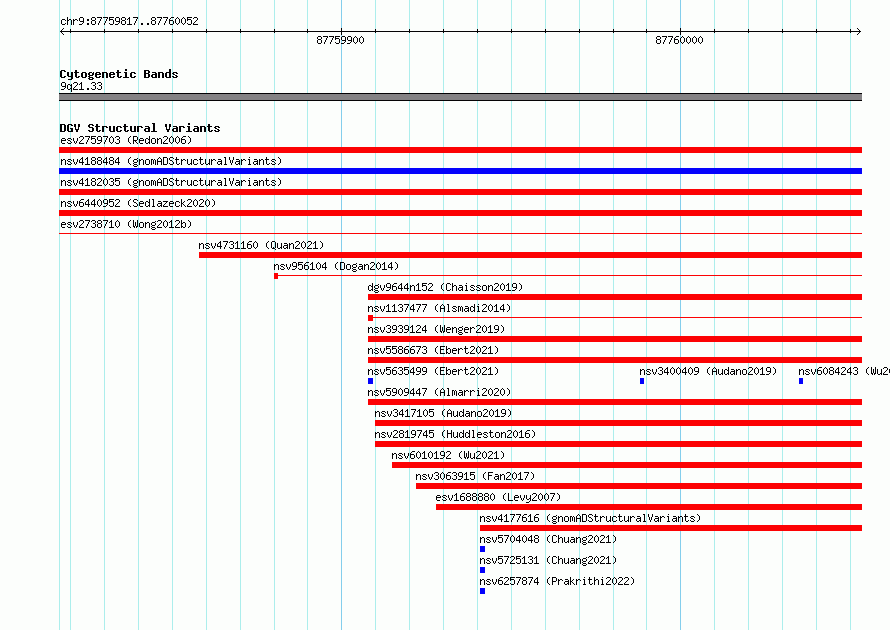Open the nsv5725131 (Chuang2021) variant
Screen dimensions: 890x630
(548, 560)
